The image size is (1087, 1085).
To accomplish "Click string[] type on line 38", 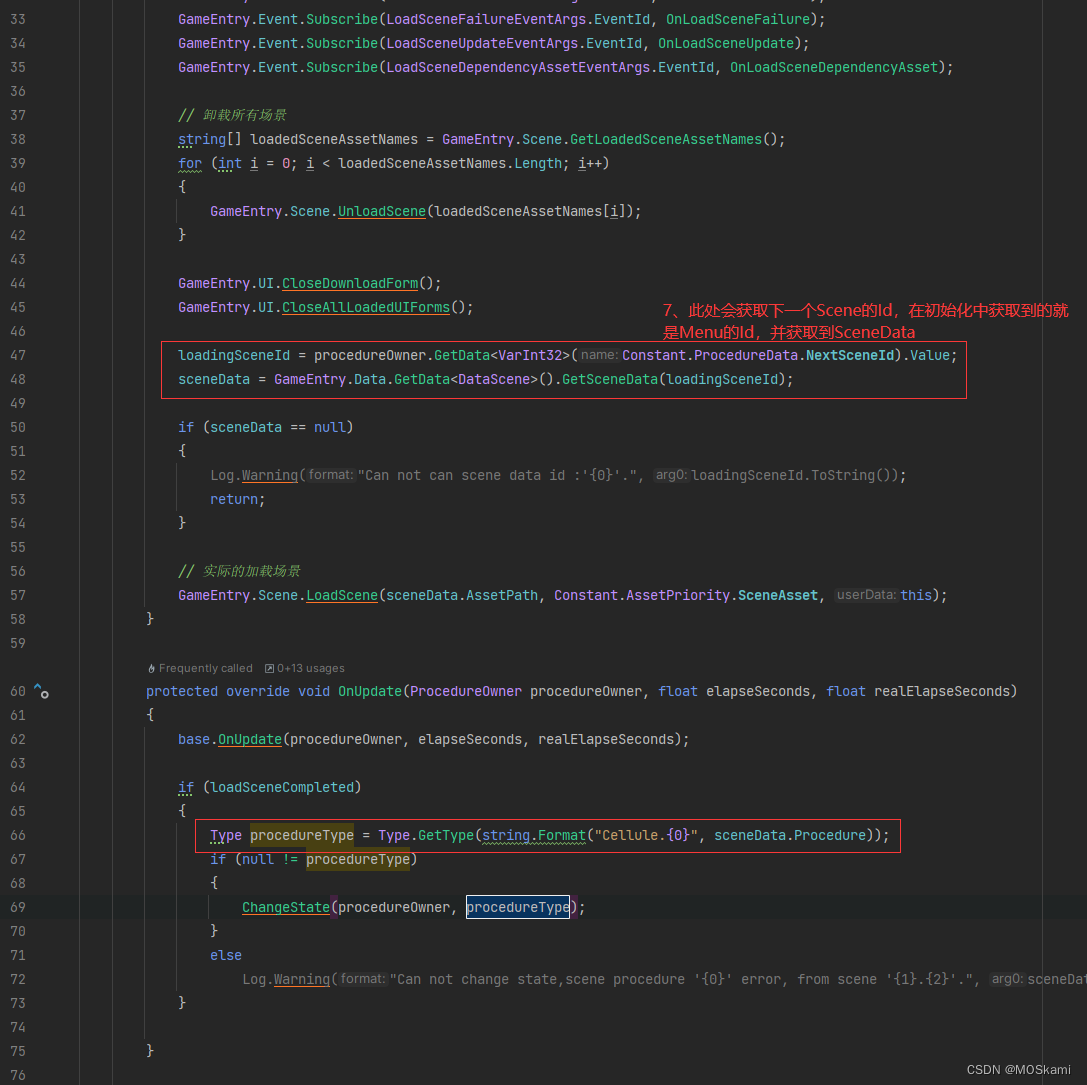I will pyautogui.click(x=210, y=139).
